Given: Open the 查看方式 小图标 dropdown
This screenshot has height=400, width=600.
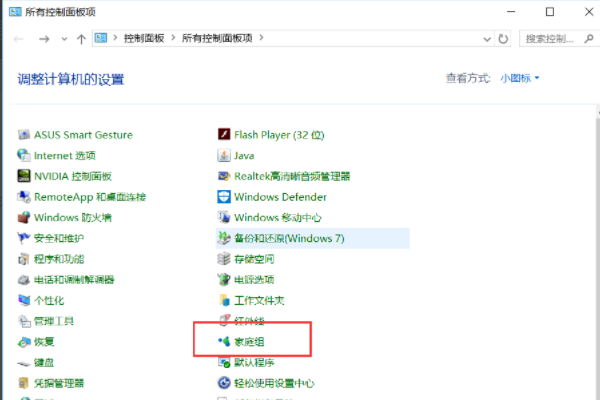Looking at the screenshot, I should 520,78.
